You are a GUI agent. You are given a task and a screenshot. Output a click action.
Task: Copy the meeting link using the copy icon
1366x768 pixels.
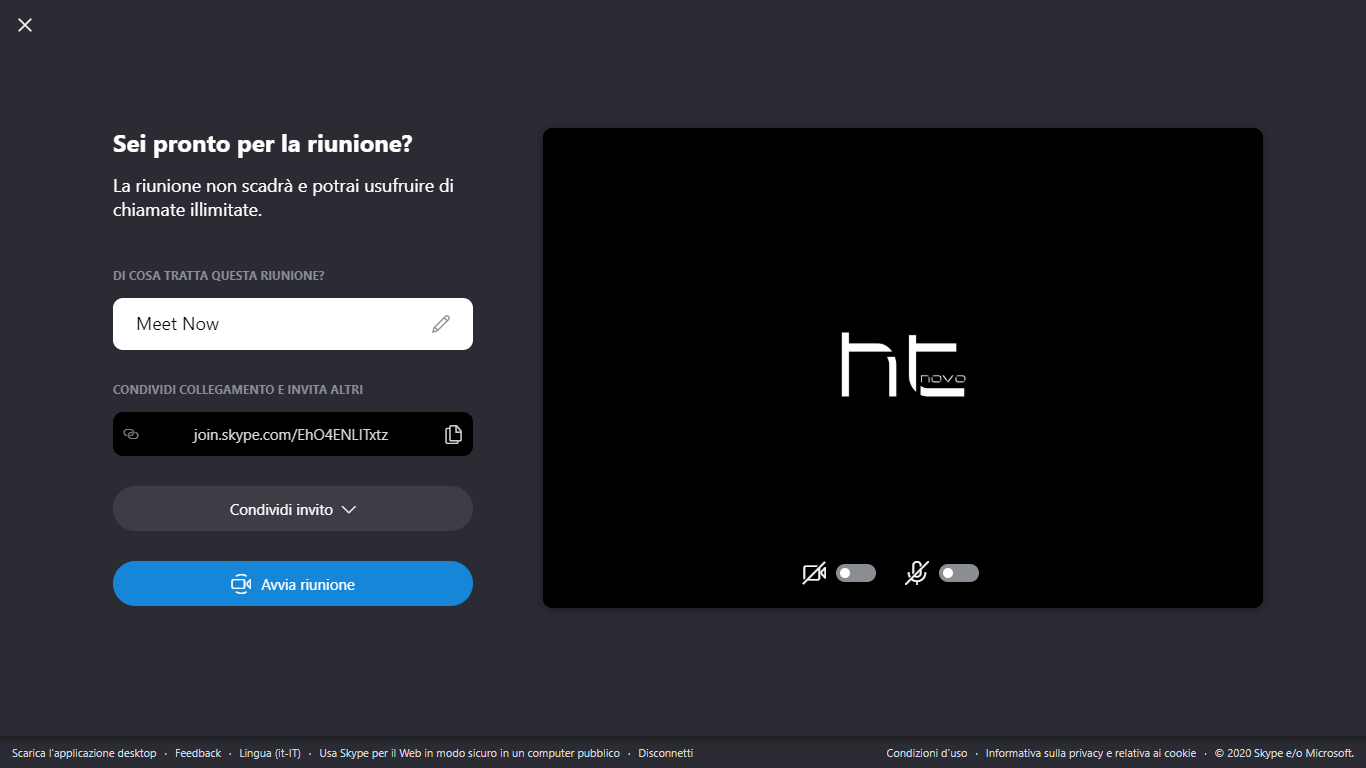point(454,433)
